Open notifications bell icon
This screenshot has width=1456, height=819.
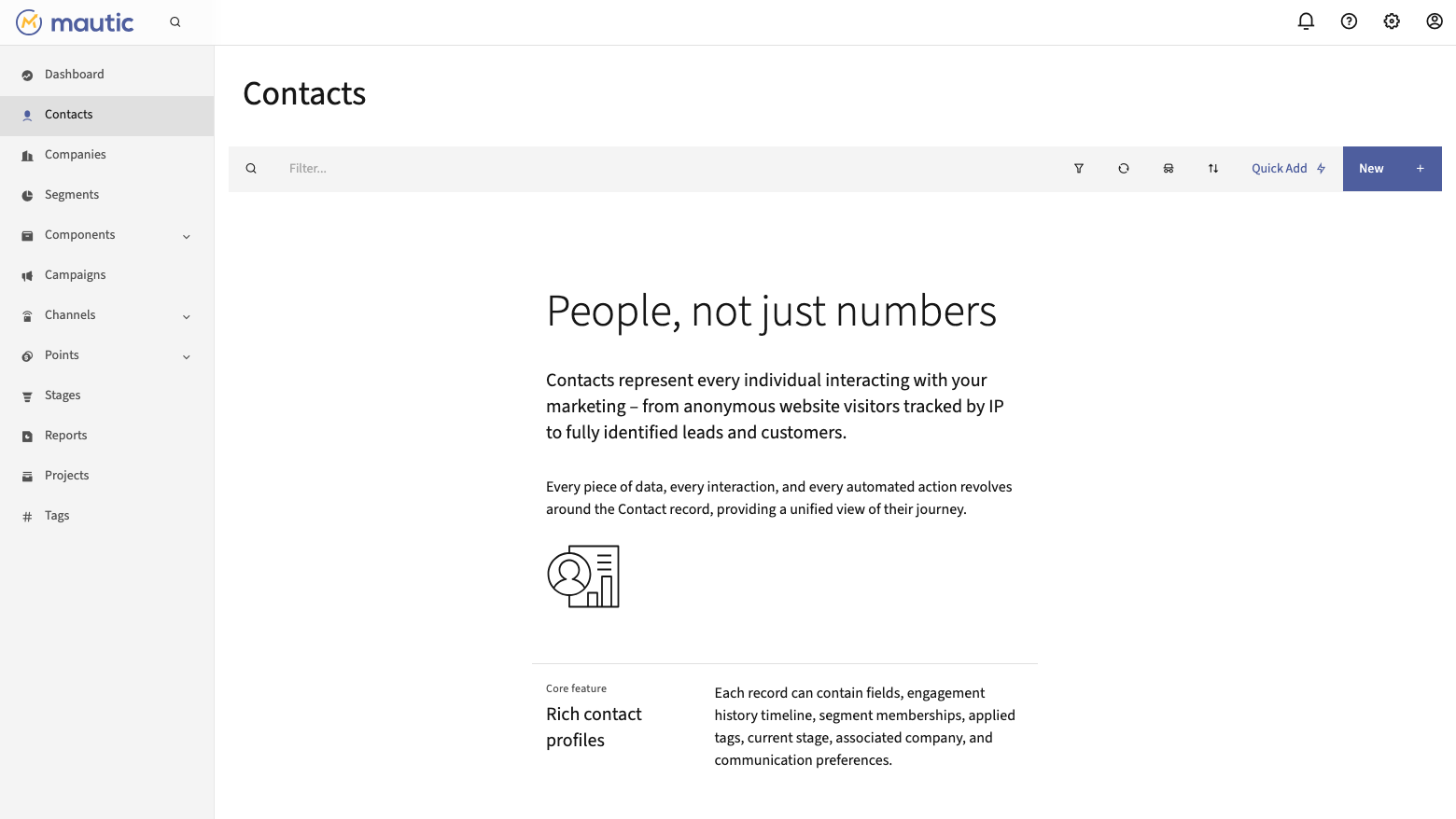tap(1306, 21)
